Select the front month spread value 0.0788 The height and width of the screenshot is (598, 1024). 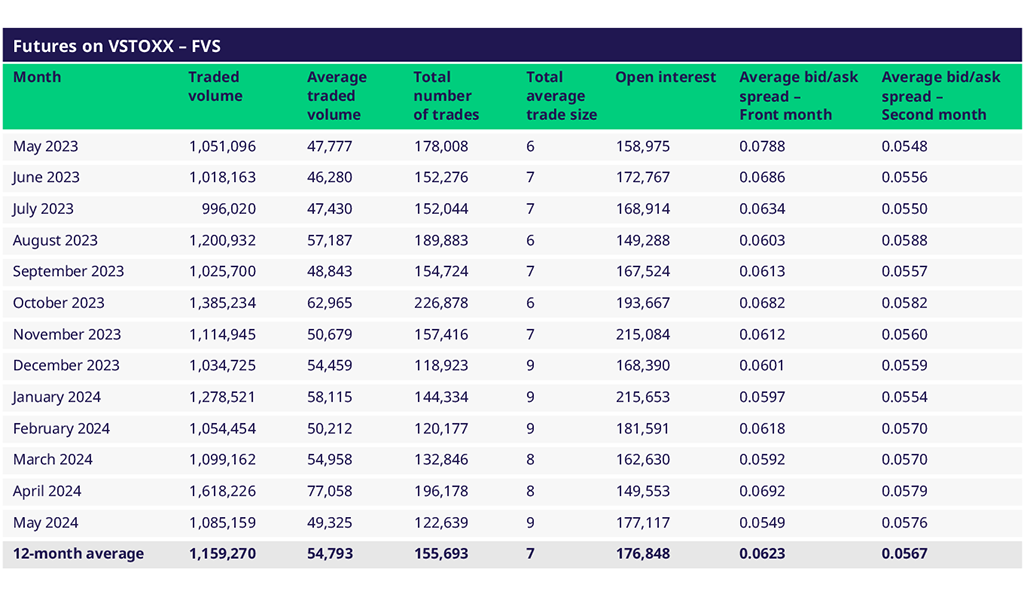[x=762, y=146]
